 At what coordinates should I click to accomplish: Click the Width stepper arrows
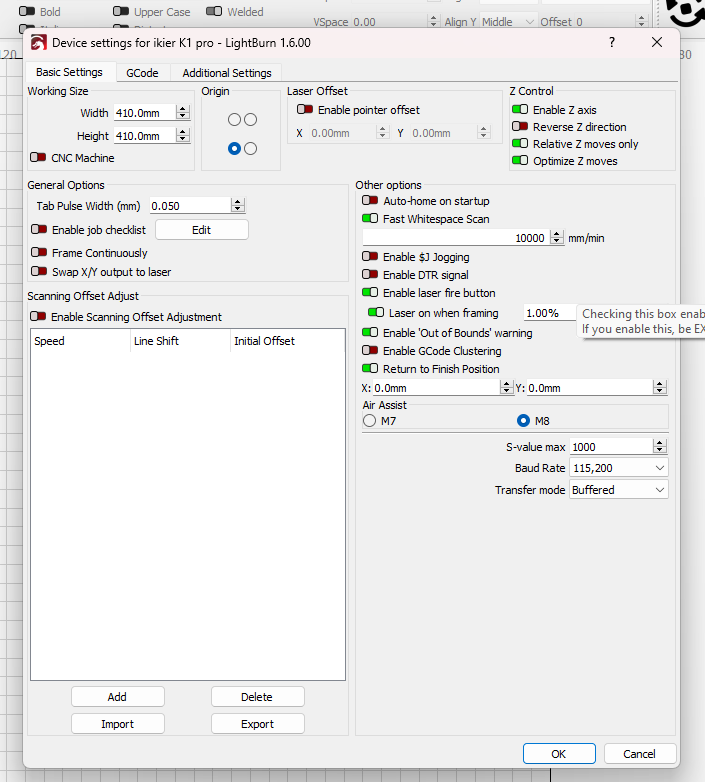[183, 113]
